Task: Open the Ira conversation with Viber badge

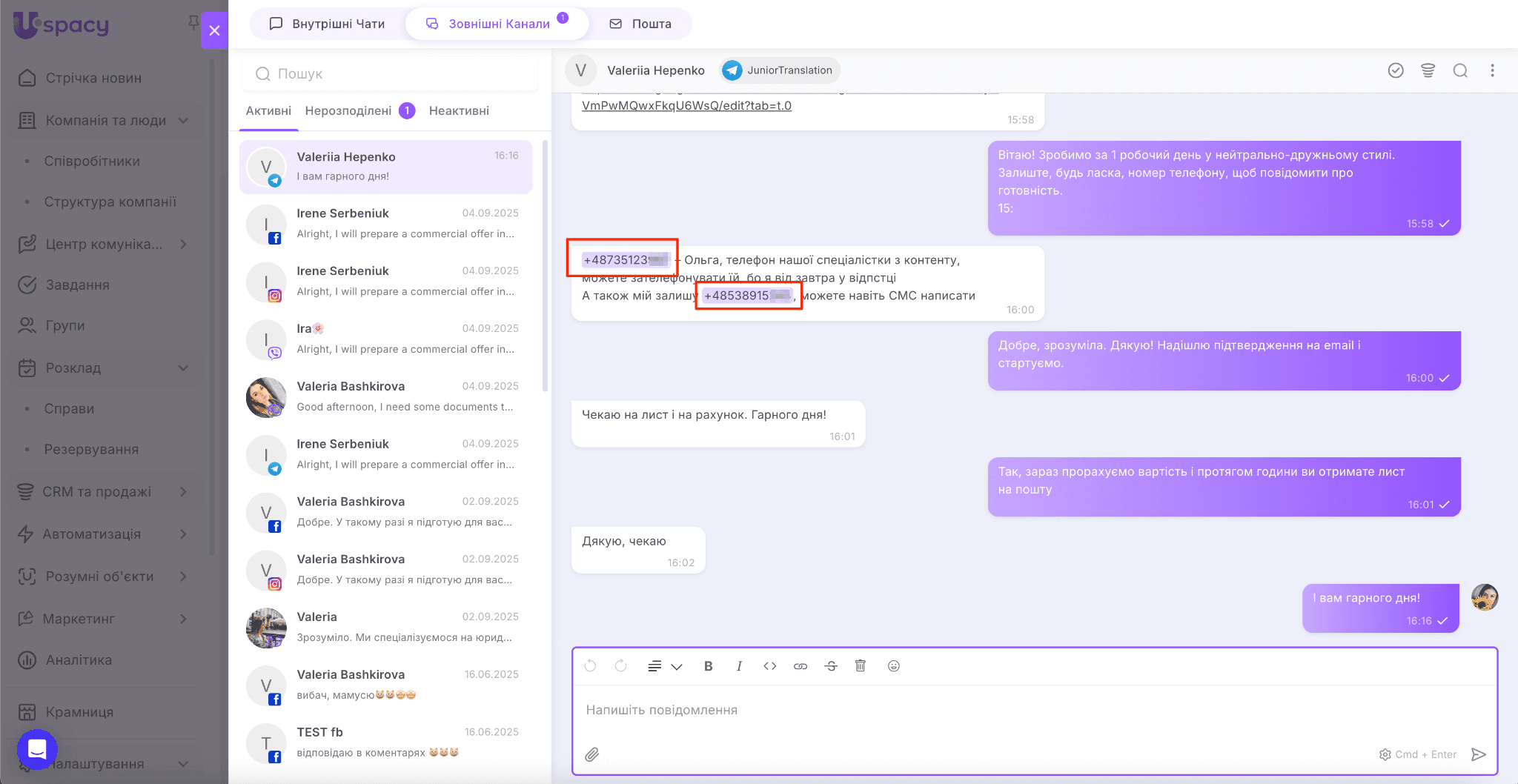Action: click(385, 339)
